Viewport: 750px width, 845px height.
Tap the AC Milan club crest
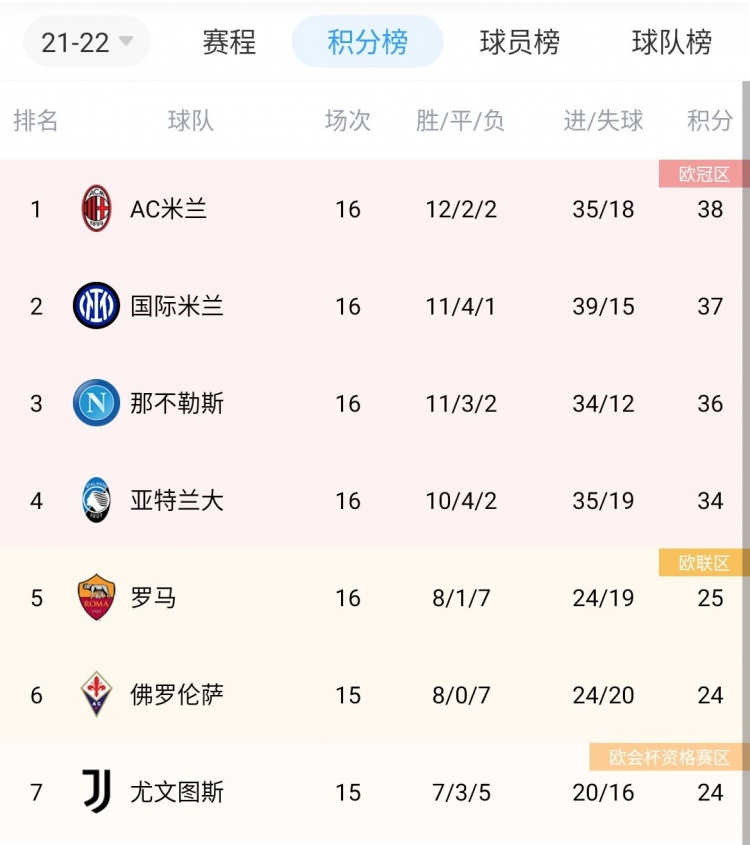coord(96,209)
